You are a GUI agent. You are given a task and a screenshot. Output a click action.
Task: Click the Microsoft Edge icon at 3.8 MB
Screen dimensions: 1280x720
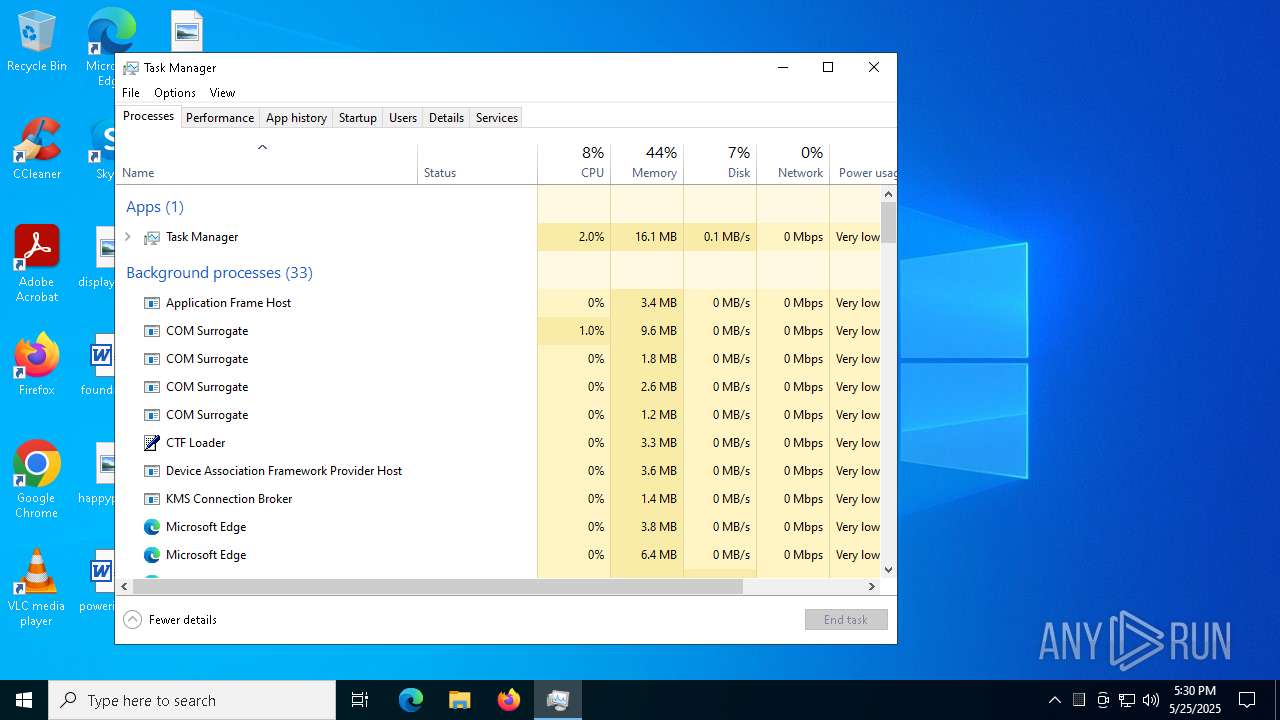click(x=152, y=527)
